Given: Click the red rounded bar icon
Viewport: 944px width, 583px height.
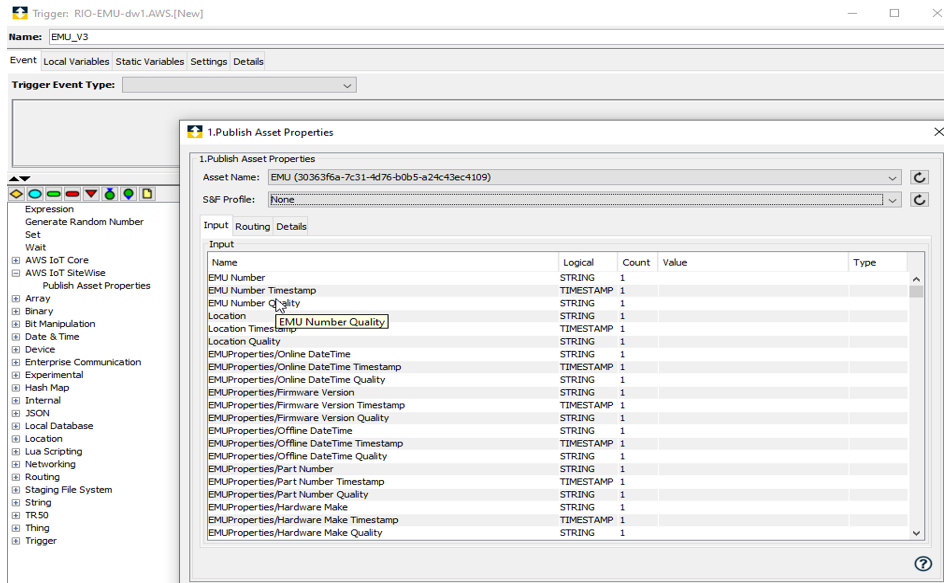Looking at the screenshot, I should pyautogui.click(x=72, y=194).
